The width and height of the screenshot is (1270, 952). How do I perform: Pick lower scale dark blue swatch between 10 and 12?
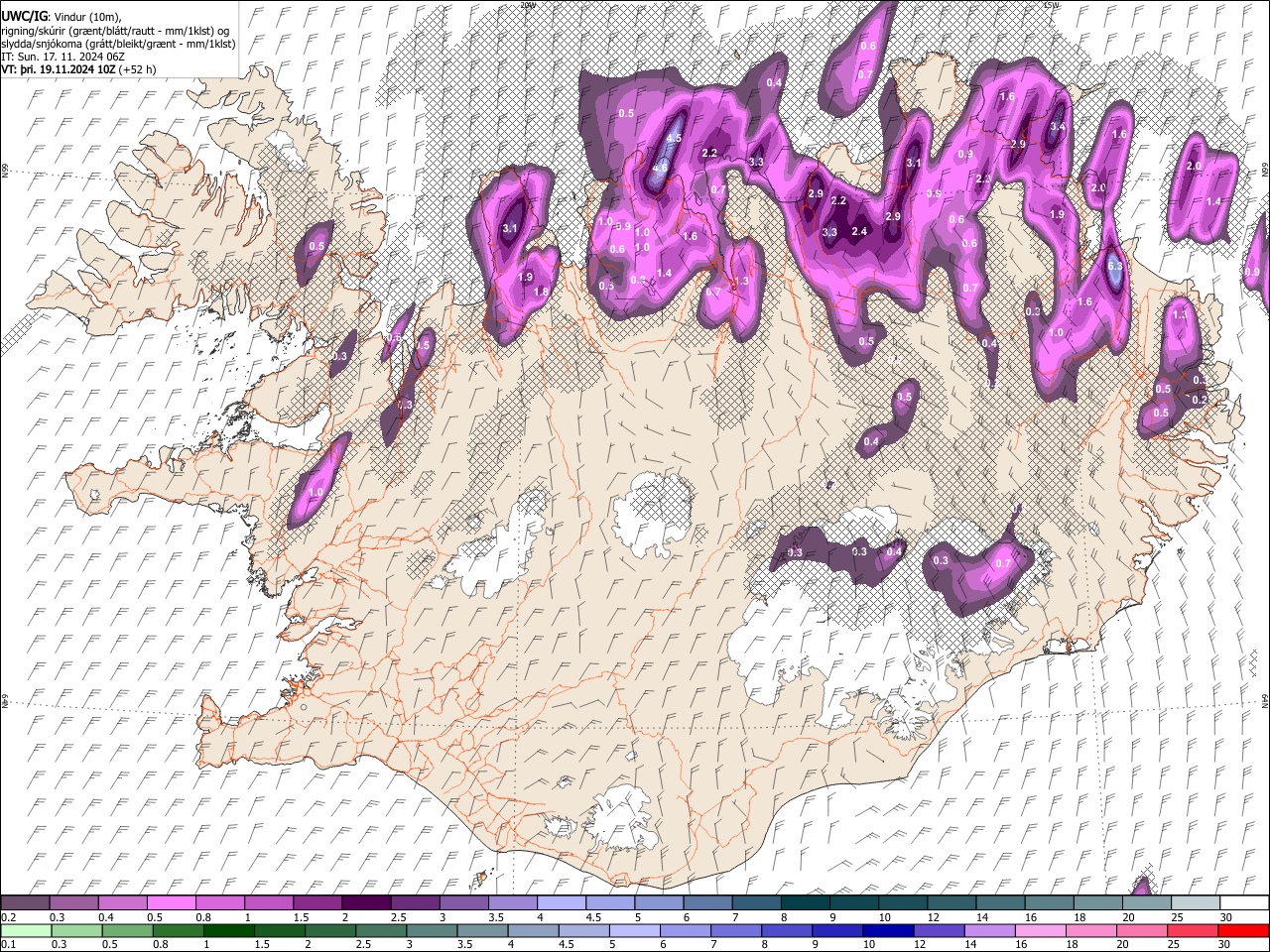pos(888,930)
